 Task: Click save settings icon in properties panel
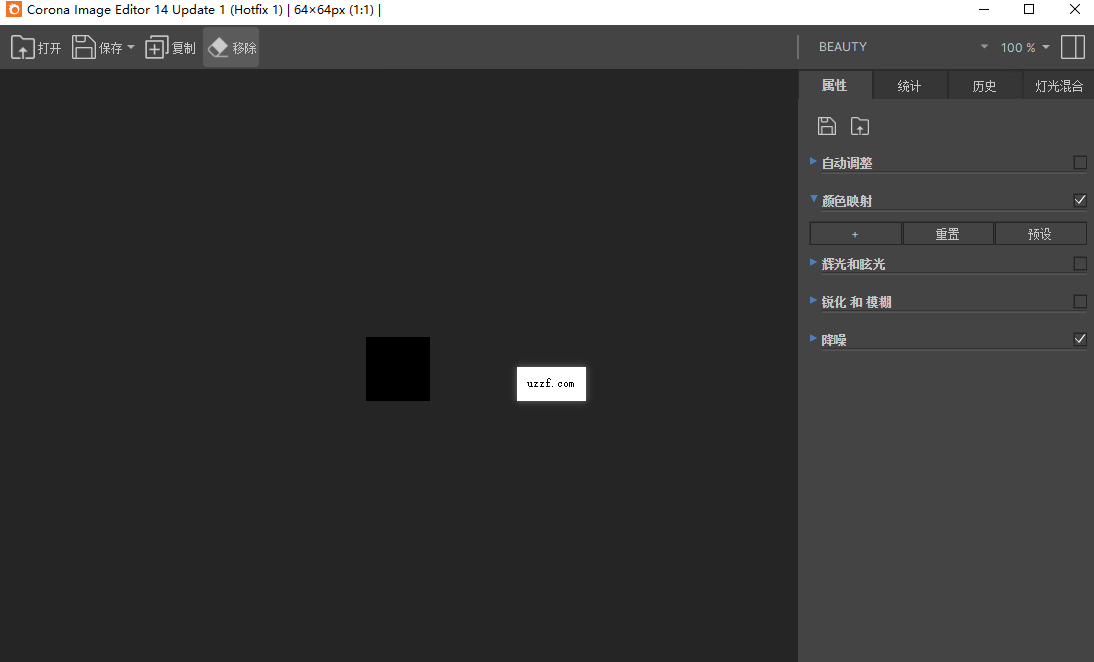pyautogui.click(x=827, y=126)
